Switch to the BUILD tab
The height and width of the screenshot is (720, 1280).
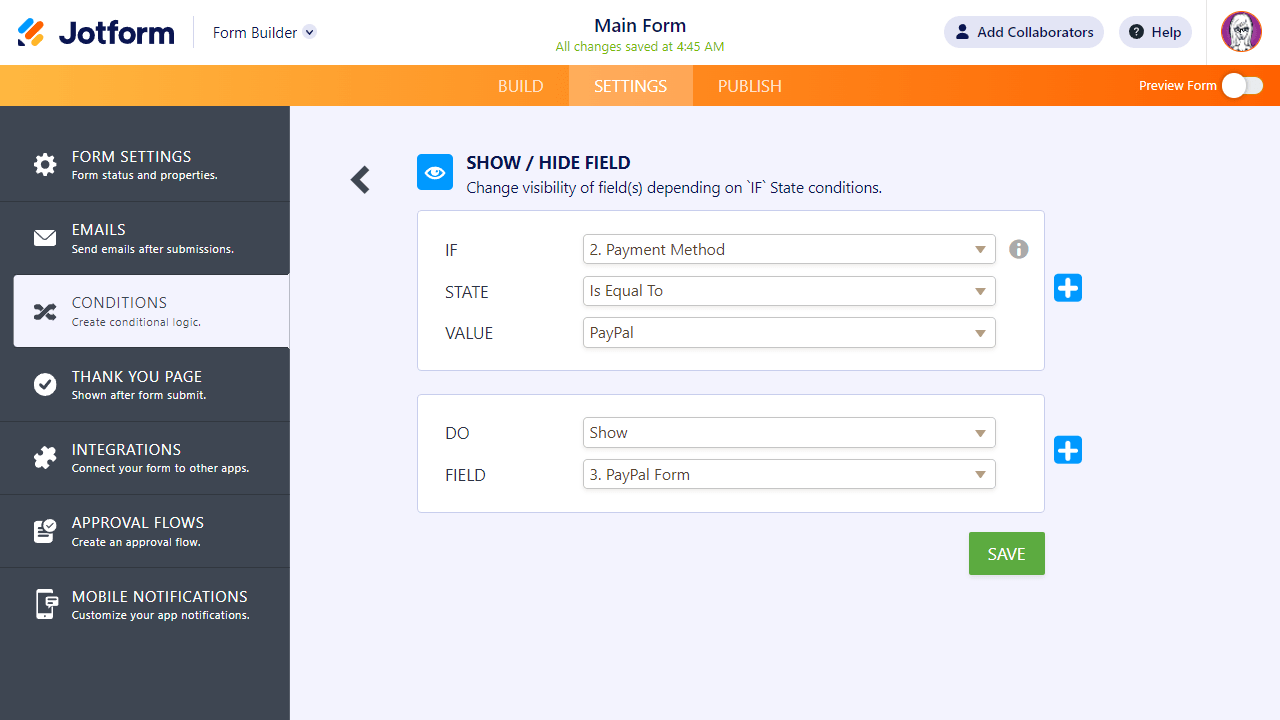click(x=520, y=86)
